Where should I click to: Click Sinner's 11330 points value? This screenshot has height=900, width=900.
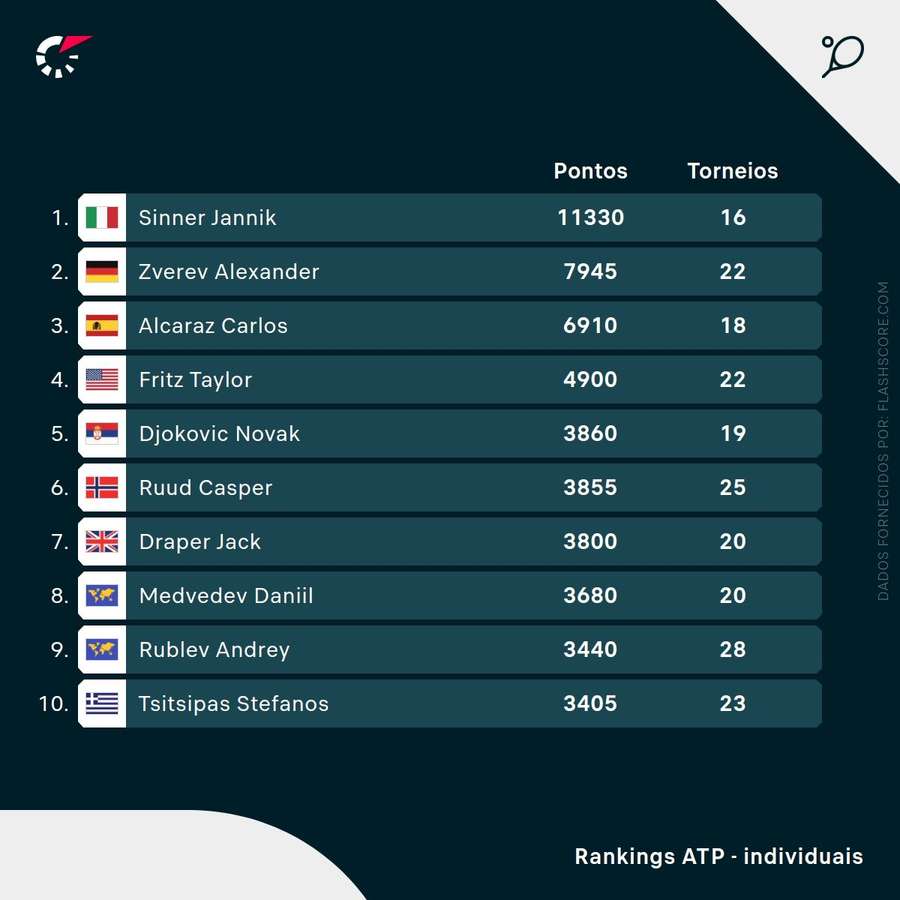coord(591,218)
